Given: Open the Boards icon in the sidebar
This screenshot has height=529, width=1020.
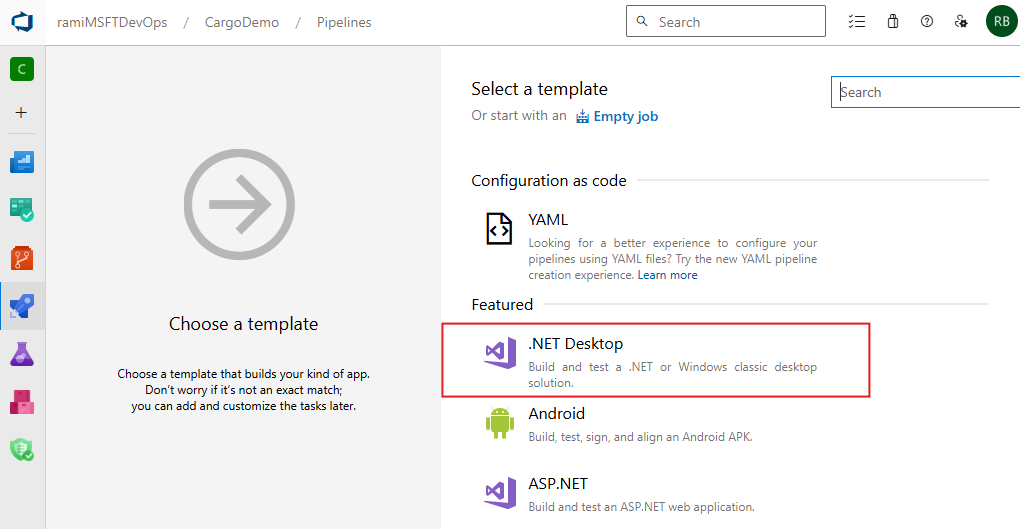Looking at the screenshot, I should point(22,210).
